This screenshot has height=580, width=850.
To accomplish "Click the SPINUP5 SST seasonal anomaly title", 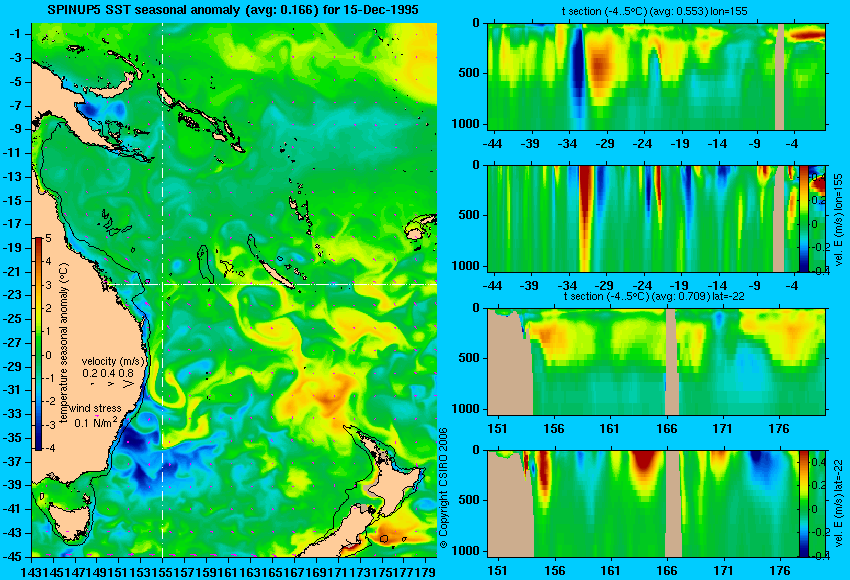I will [233, 10].
